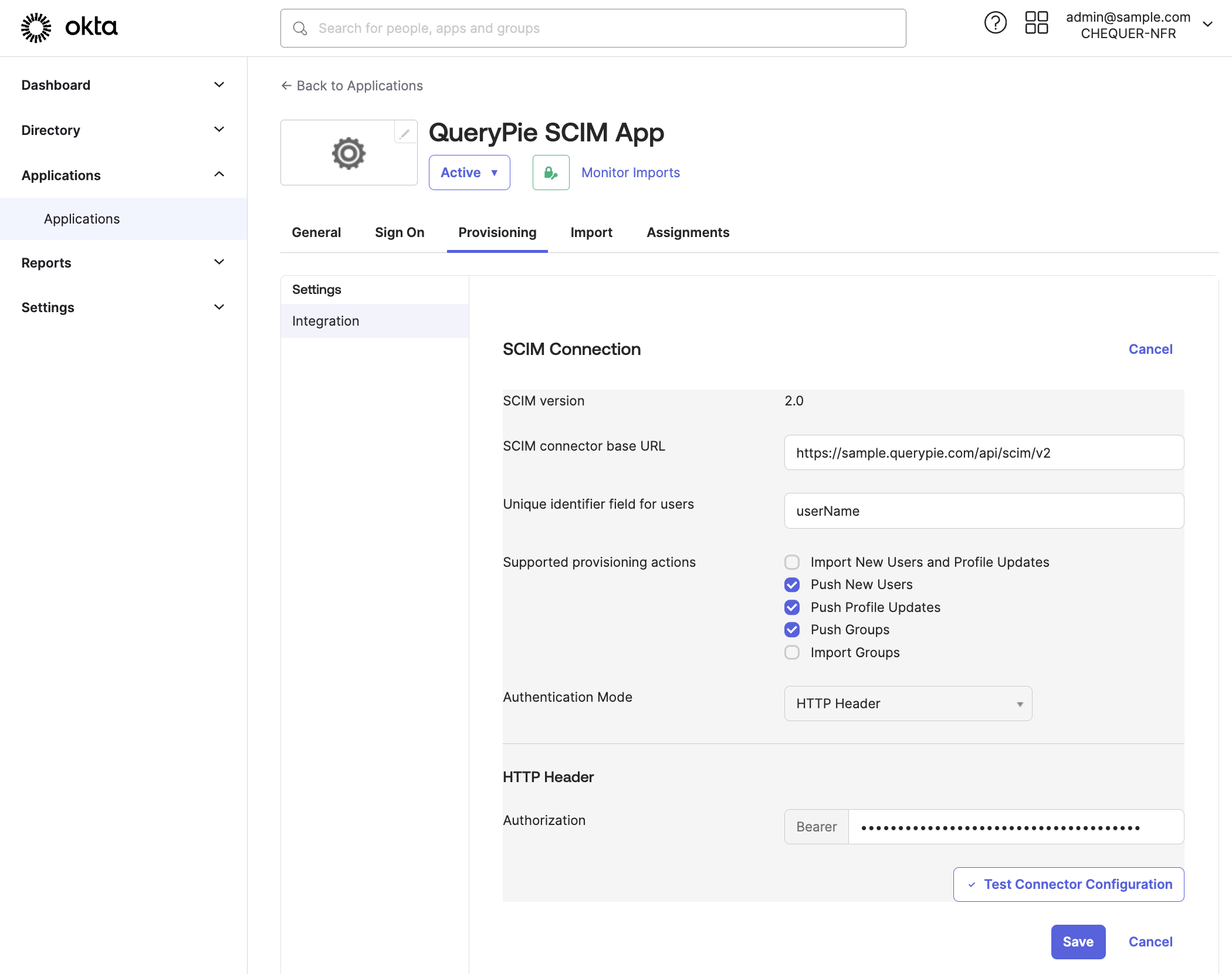1232x974 pixels.
Task: Select the Provisioning tab
Action: tap(497, 233)
